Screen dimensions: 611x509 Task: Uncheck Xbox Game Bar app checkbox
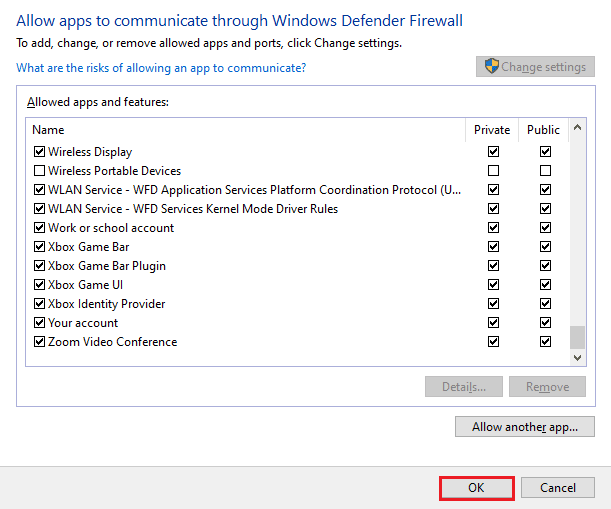[40, 247]
